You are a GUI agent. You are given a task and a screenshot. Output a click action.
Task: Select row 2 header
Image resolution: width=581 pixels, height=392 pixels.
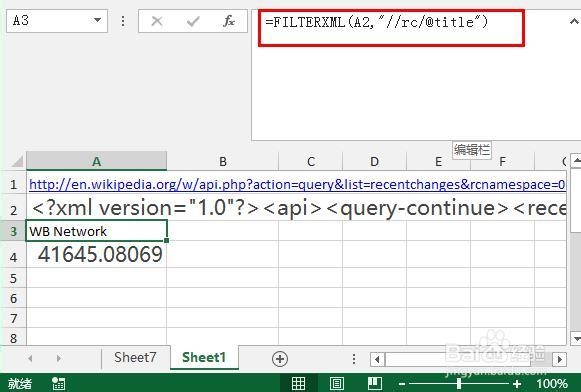14,210
